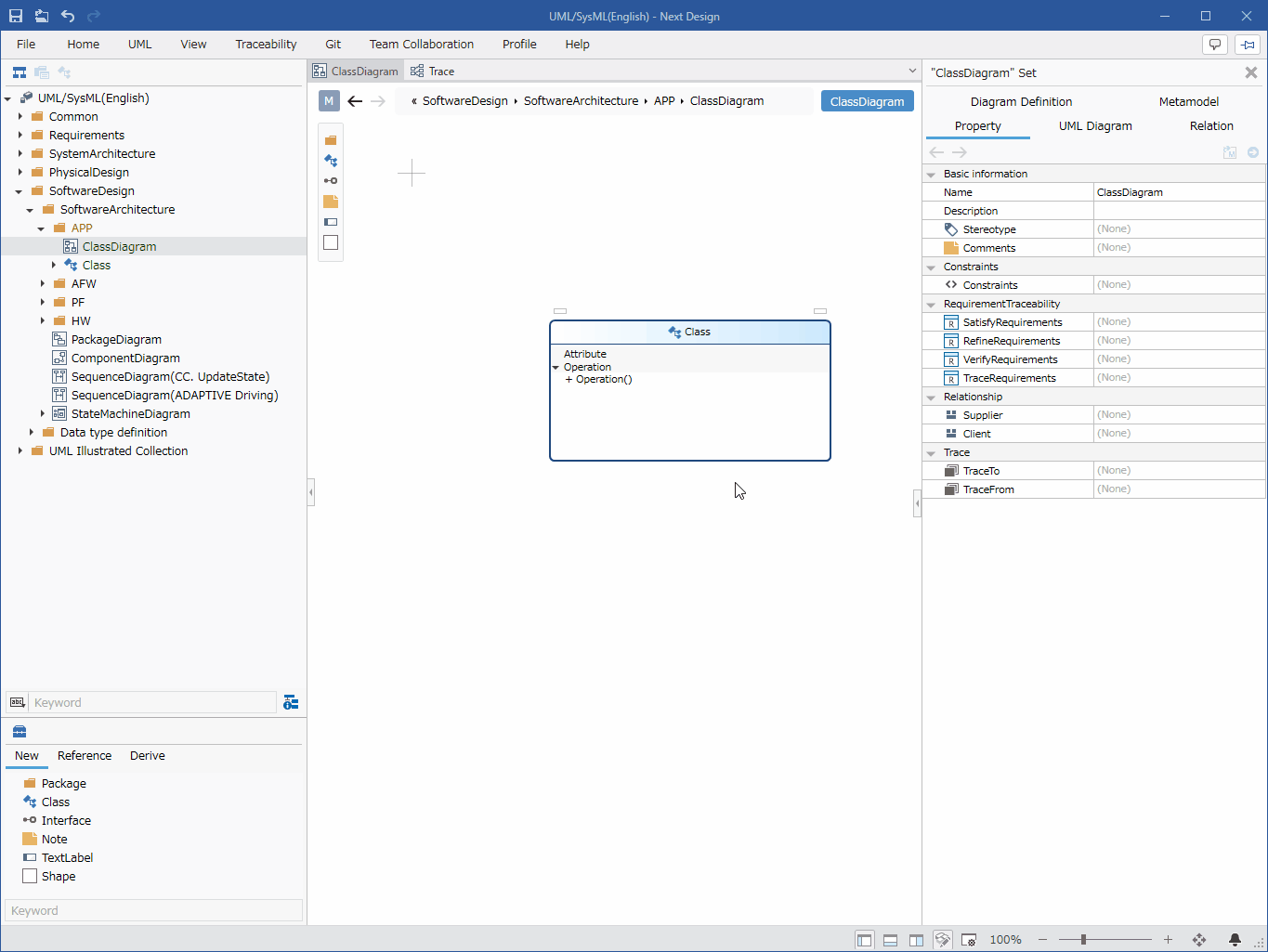Toggle the right inspector pane layout icon
The image size is (1268, 952).
click(x=917, y=940)
